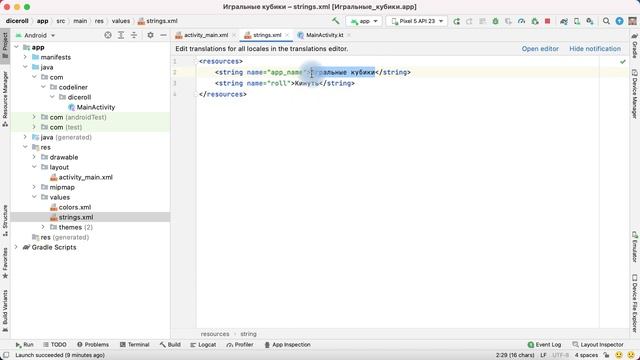The image size is (640, 360).
Task: Click the blue update arrow icon
Action: [620, 21]
